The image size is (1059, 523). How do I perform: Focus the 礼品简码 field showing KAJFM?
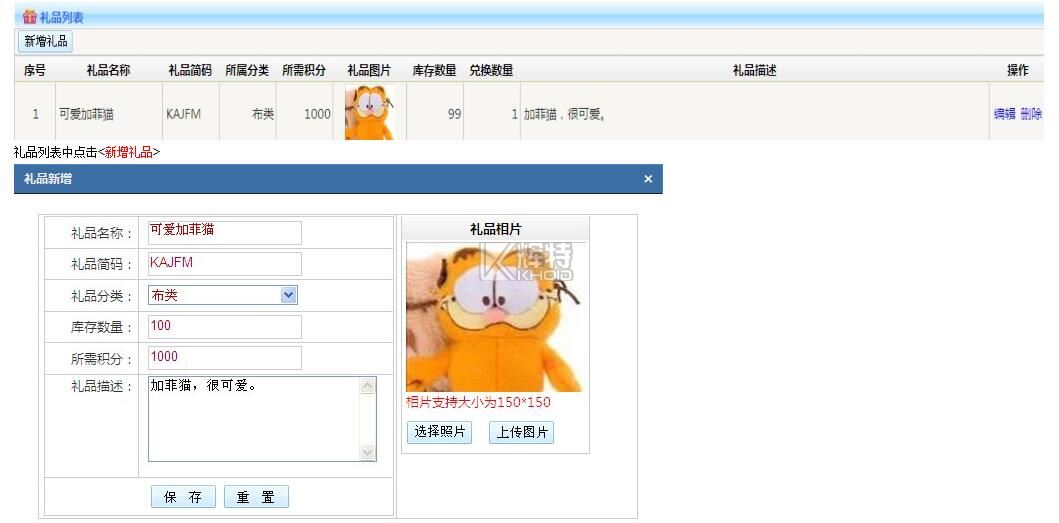tap(225, 264)
